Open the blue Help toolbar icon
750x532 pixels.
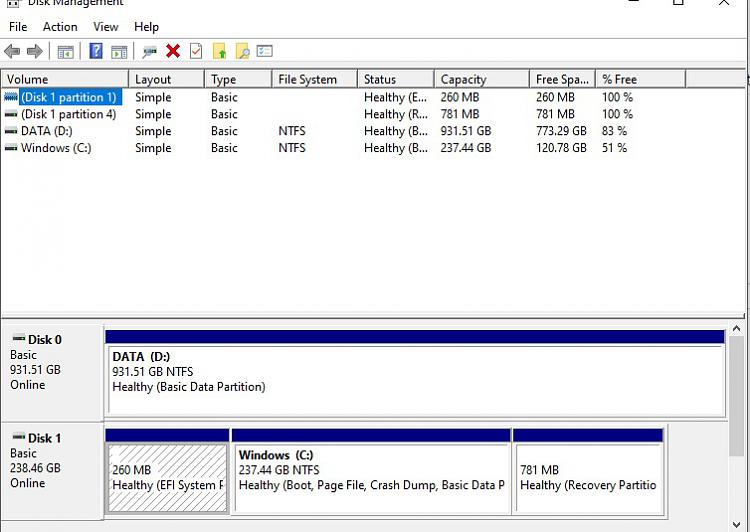96,51
